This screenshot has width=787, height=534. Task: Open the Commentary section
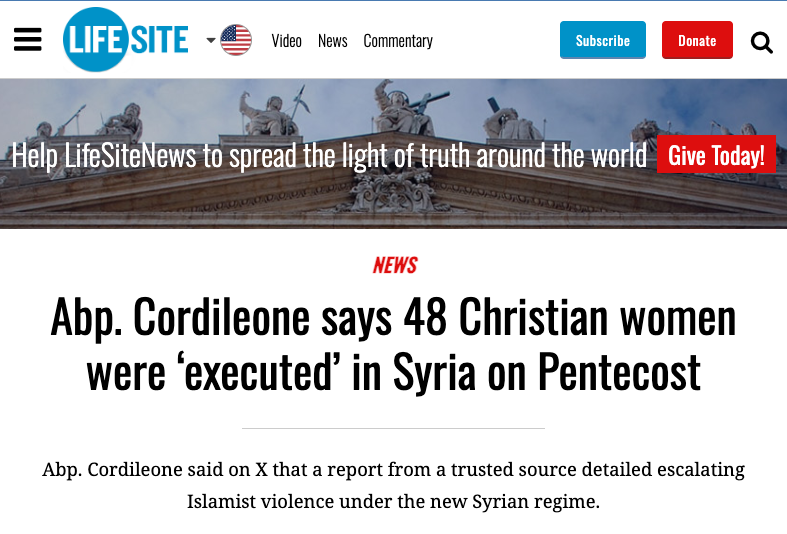398,41
